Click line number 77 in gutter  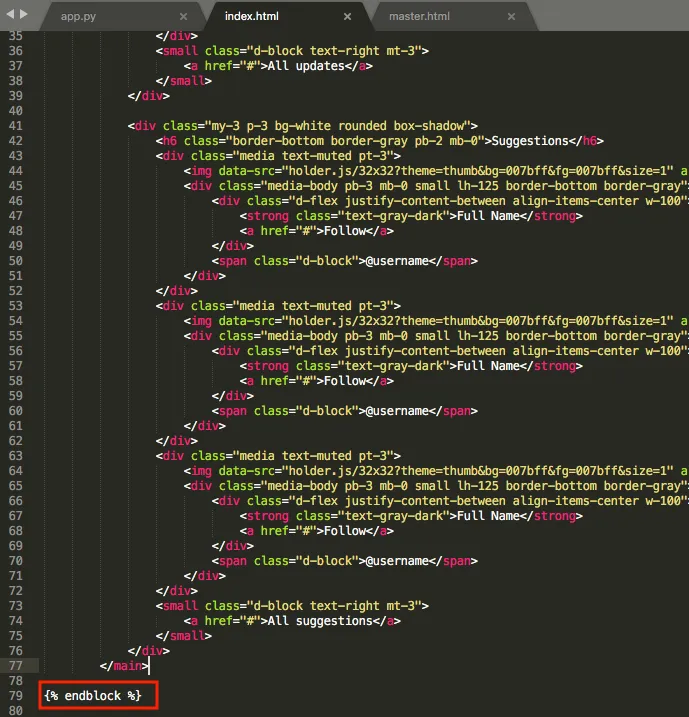16,666
